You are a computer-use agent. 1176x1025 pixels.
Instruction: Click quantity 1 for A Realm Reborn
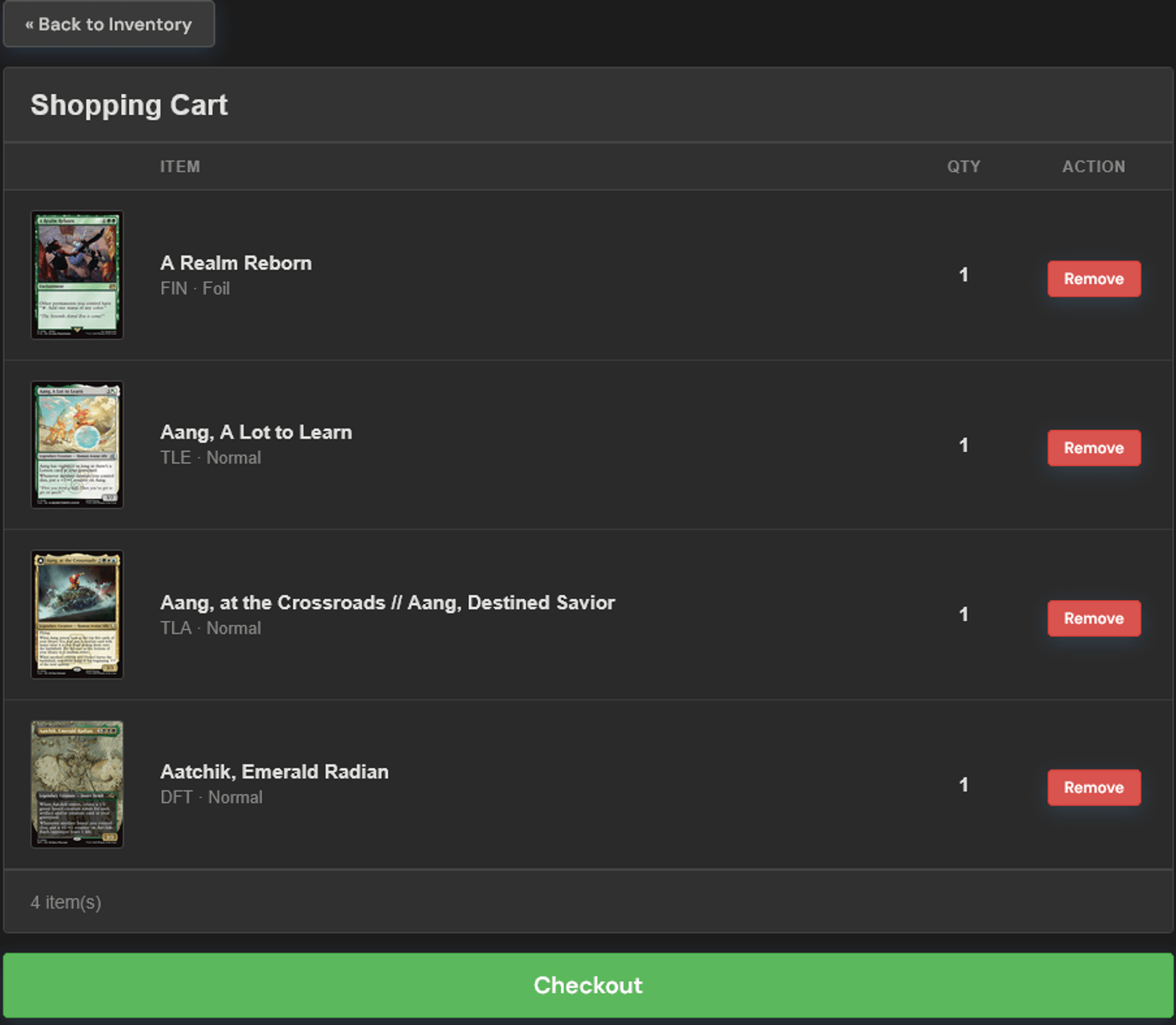pyautogui.click(x=963, y=275)
